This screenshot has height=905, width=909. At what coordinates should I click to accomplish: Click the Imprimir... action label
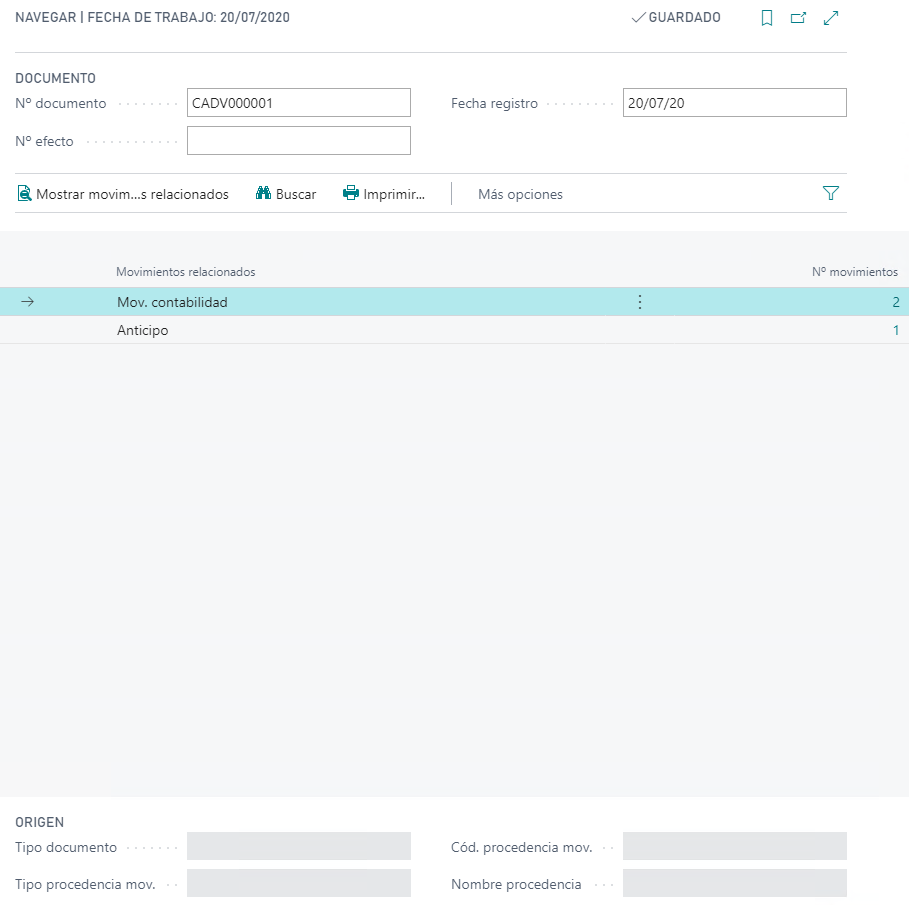point(394,194)
